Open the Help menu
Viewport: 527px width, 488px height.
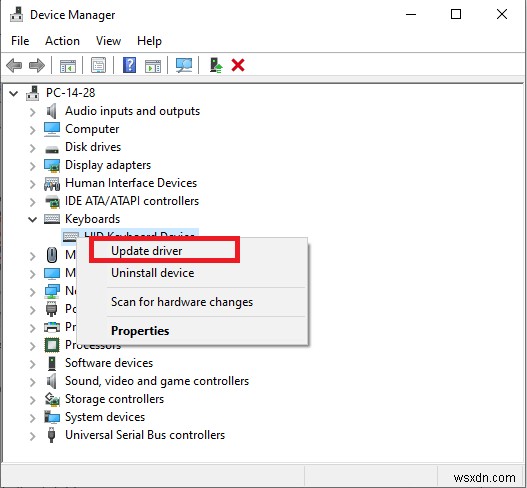coord(149,41)
